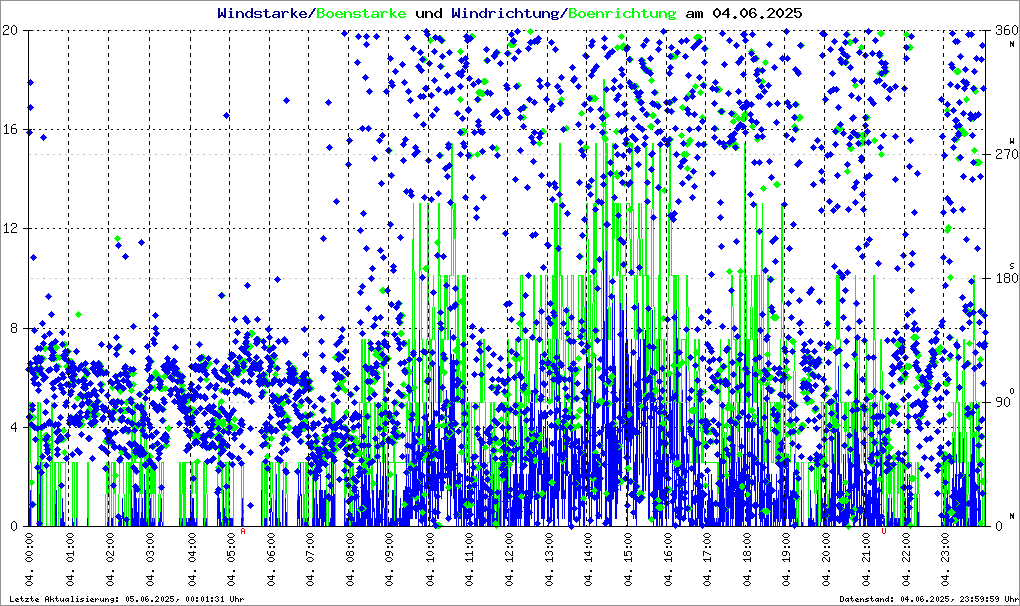Image resolution: width=1020 pixels, height=606 pixels.
Task: Click the date "04.06.2025" in the title
Action: (757, 13)
